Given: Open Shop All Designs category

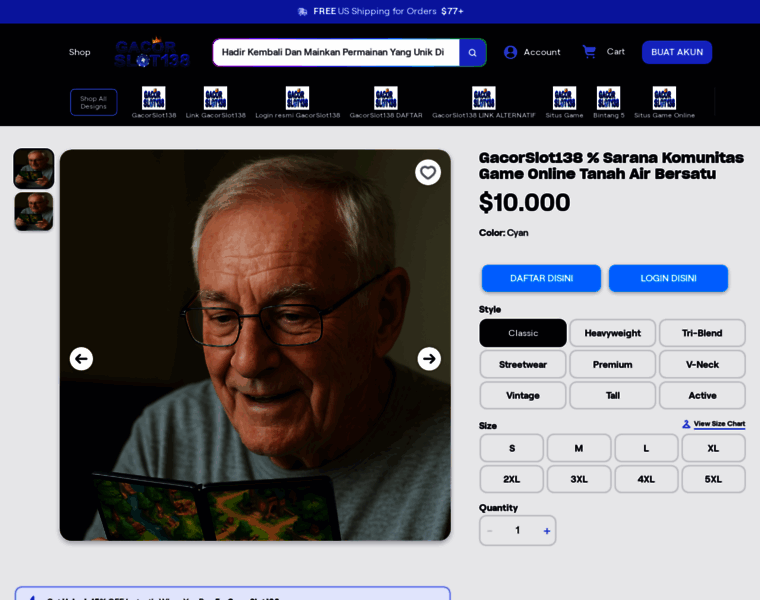Looking at the screenshot, I should (x=93, y=102).
